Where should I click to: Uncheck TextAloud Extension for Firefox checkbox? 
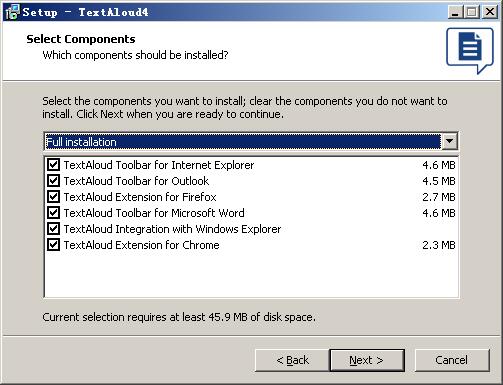tap(53, 197)
